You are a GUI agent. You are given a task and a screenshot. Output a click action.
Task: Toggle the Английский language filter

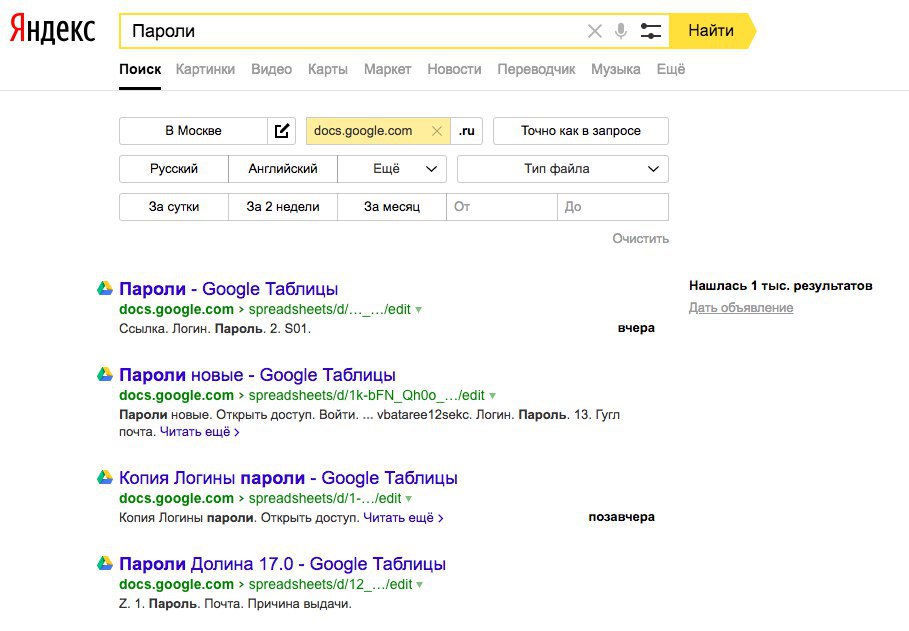pyautogui.click(x=283, y=169)
